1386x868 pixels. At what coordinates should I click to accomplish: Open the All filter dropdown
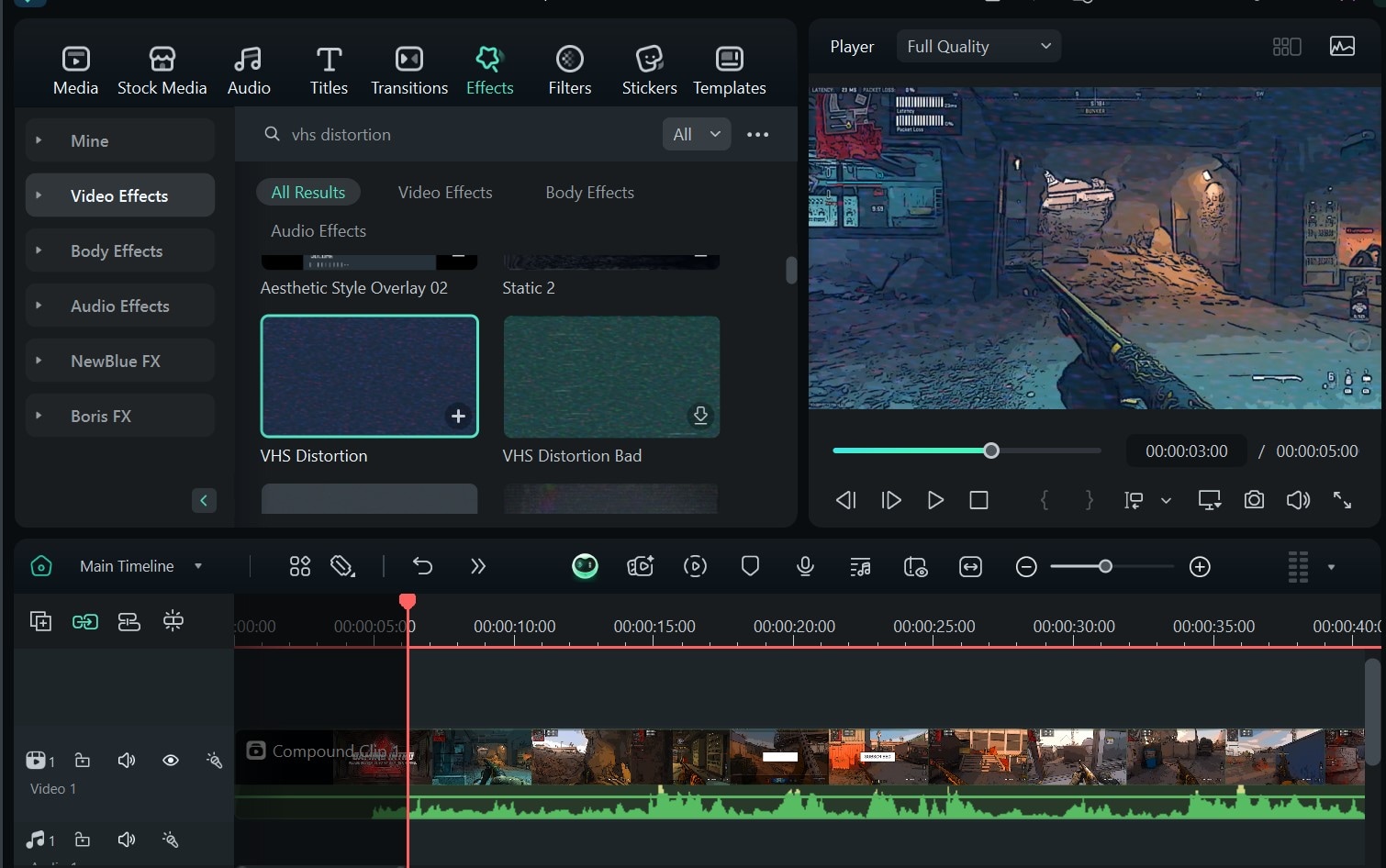point(697,134)
